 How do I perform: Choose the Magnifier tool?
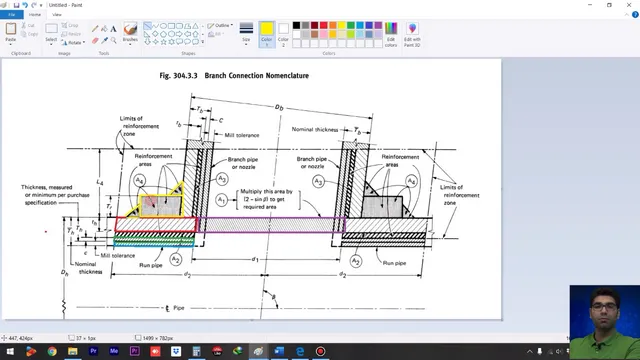[113, 40]
